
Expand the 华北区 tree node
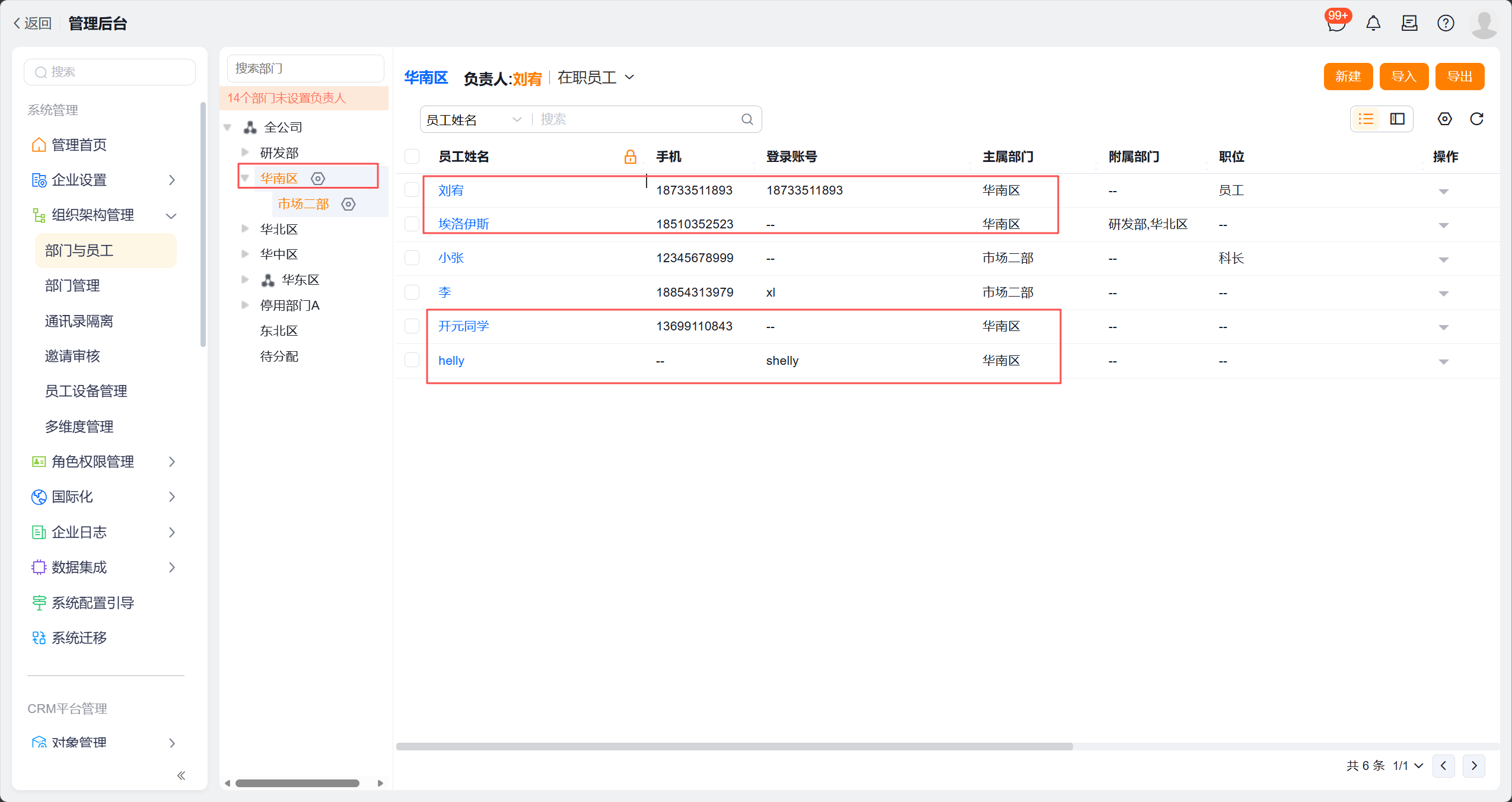click(245, 229)
